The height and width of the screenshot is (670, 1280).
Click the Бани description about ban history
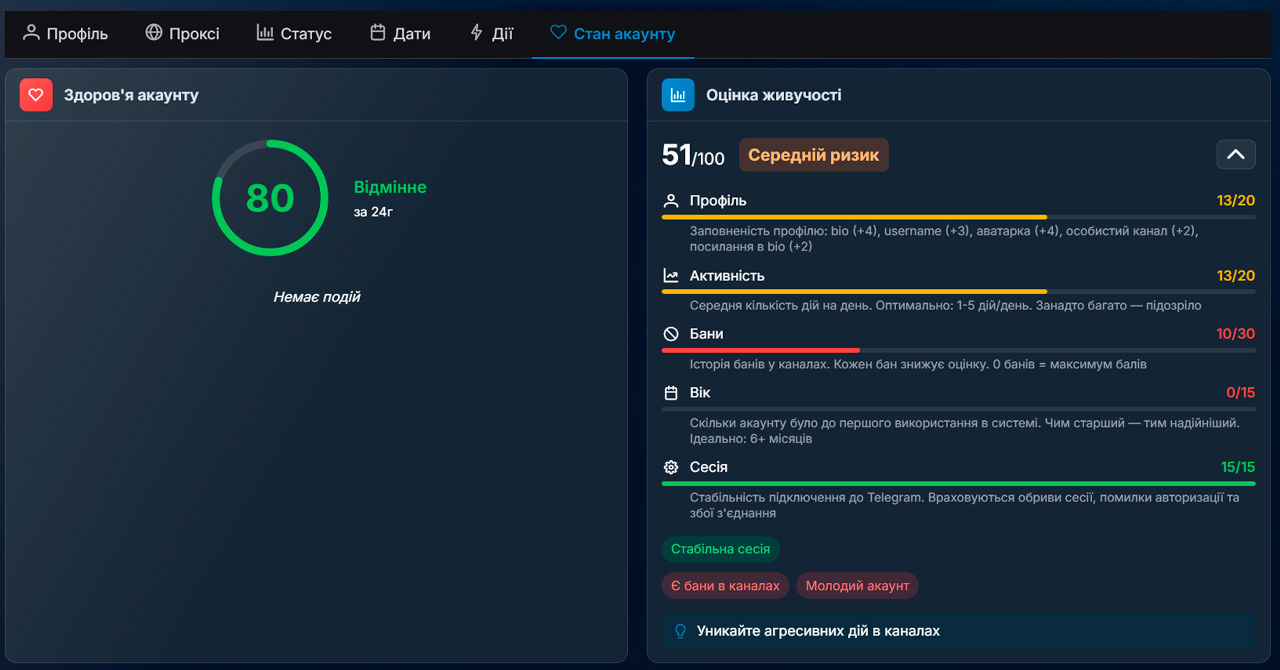click(x=918, y=364)
